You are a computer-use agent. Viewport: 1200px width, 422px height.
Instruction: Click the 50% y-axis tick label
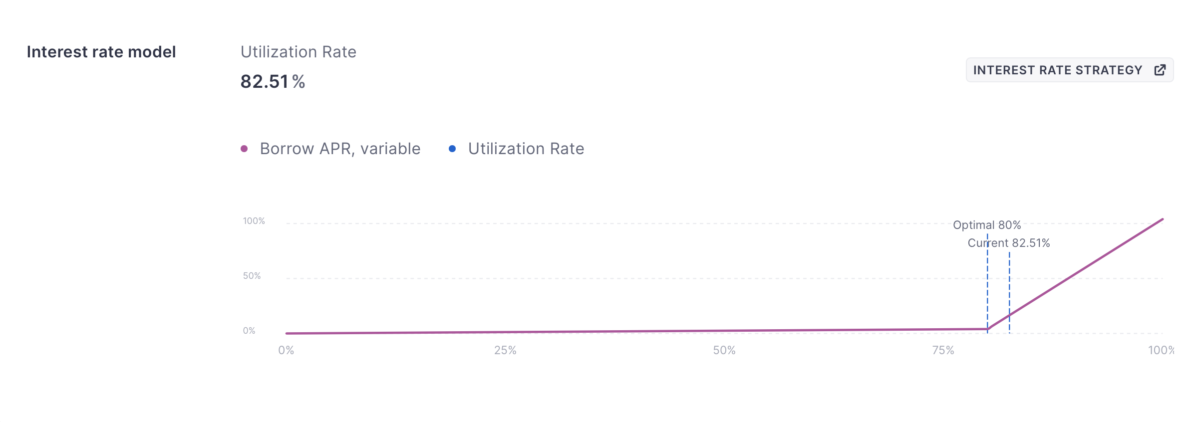[254, 276]
